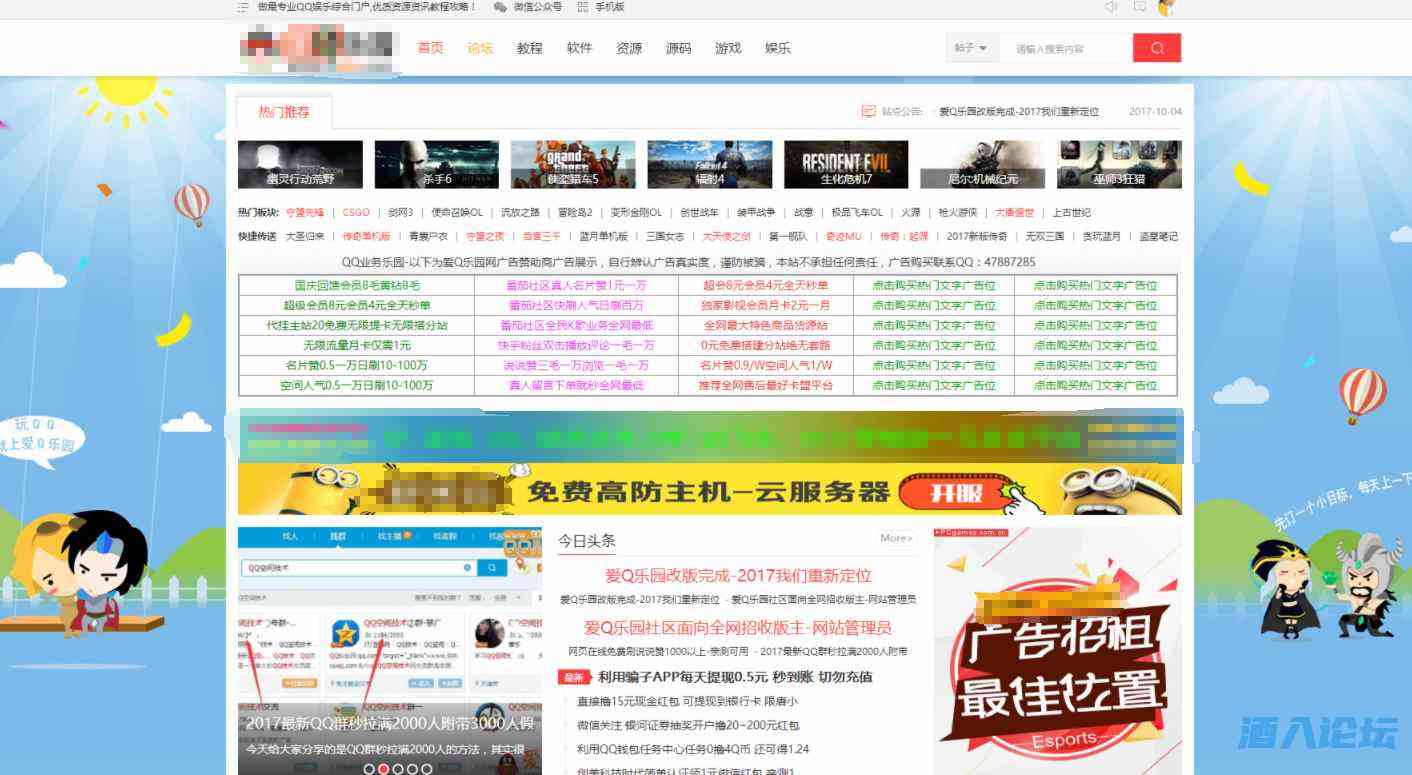Image resolution: width=1412 pixels, height=775 pixels.
Task: Click the search content input field
Action: [x=1064, y=48]
